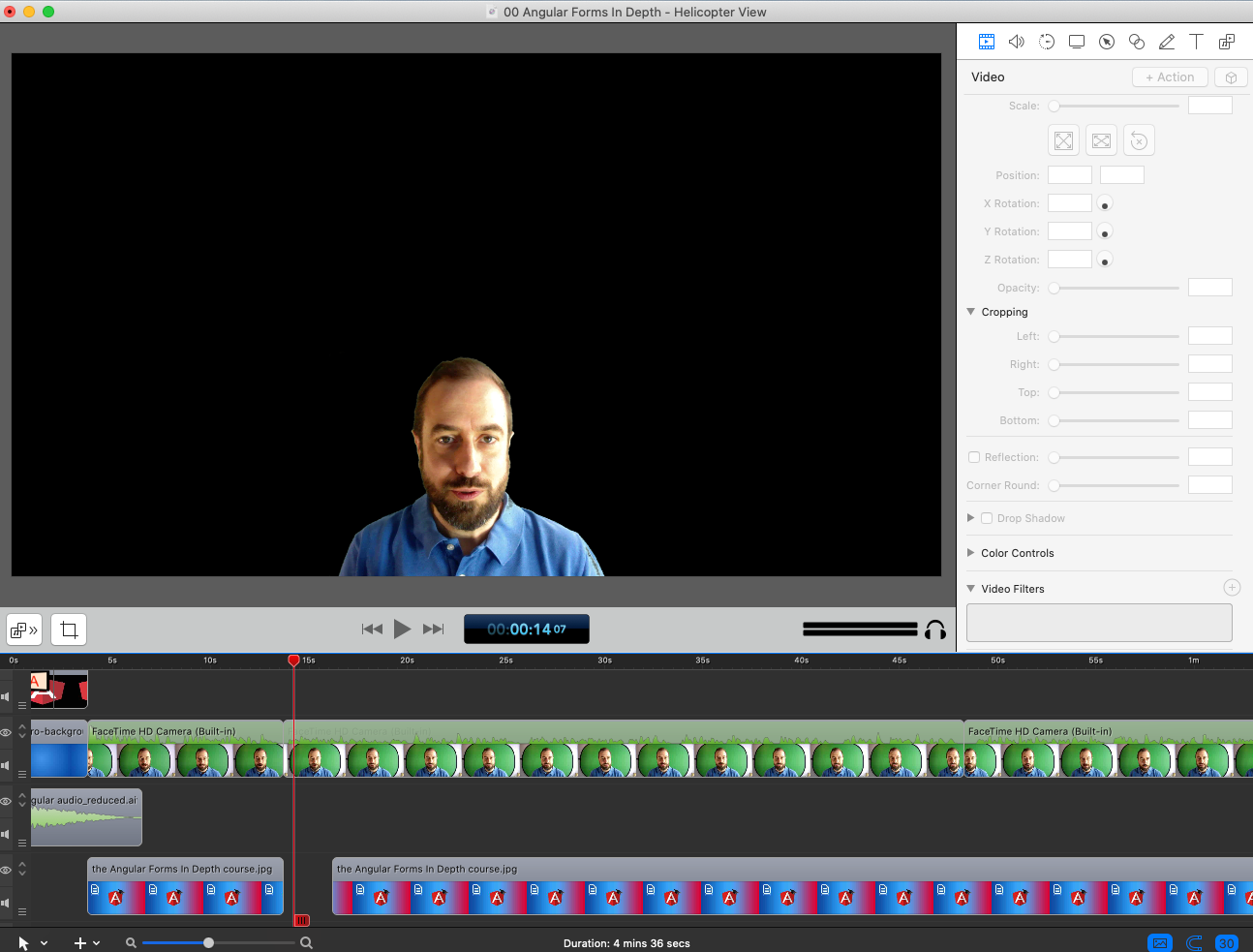Adjust the Scale slider

pos(1115,106)
